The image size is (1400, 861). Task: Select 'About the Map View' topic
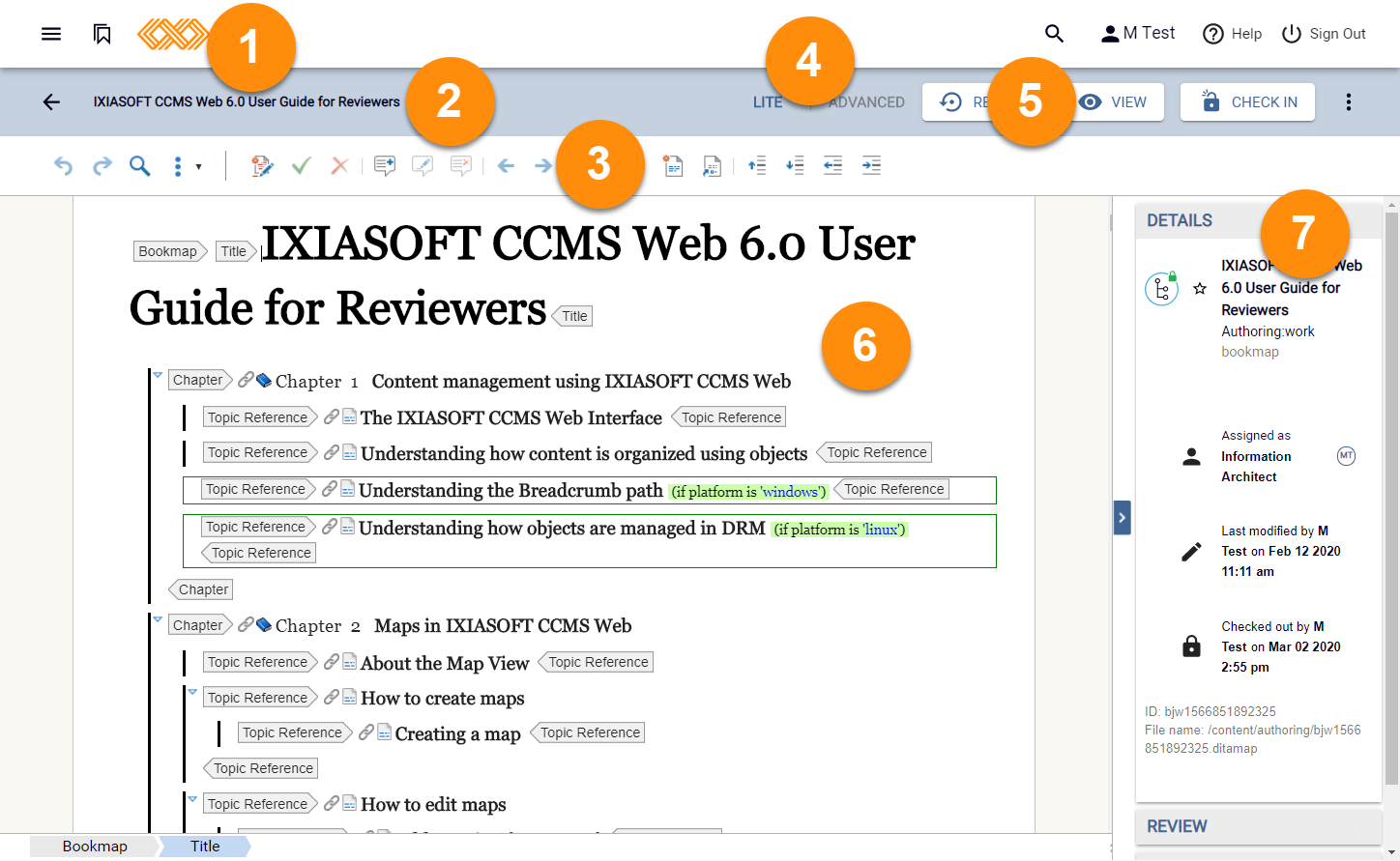pyautogui.click(x=445, y=663)
